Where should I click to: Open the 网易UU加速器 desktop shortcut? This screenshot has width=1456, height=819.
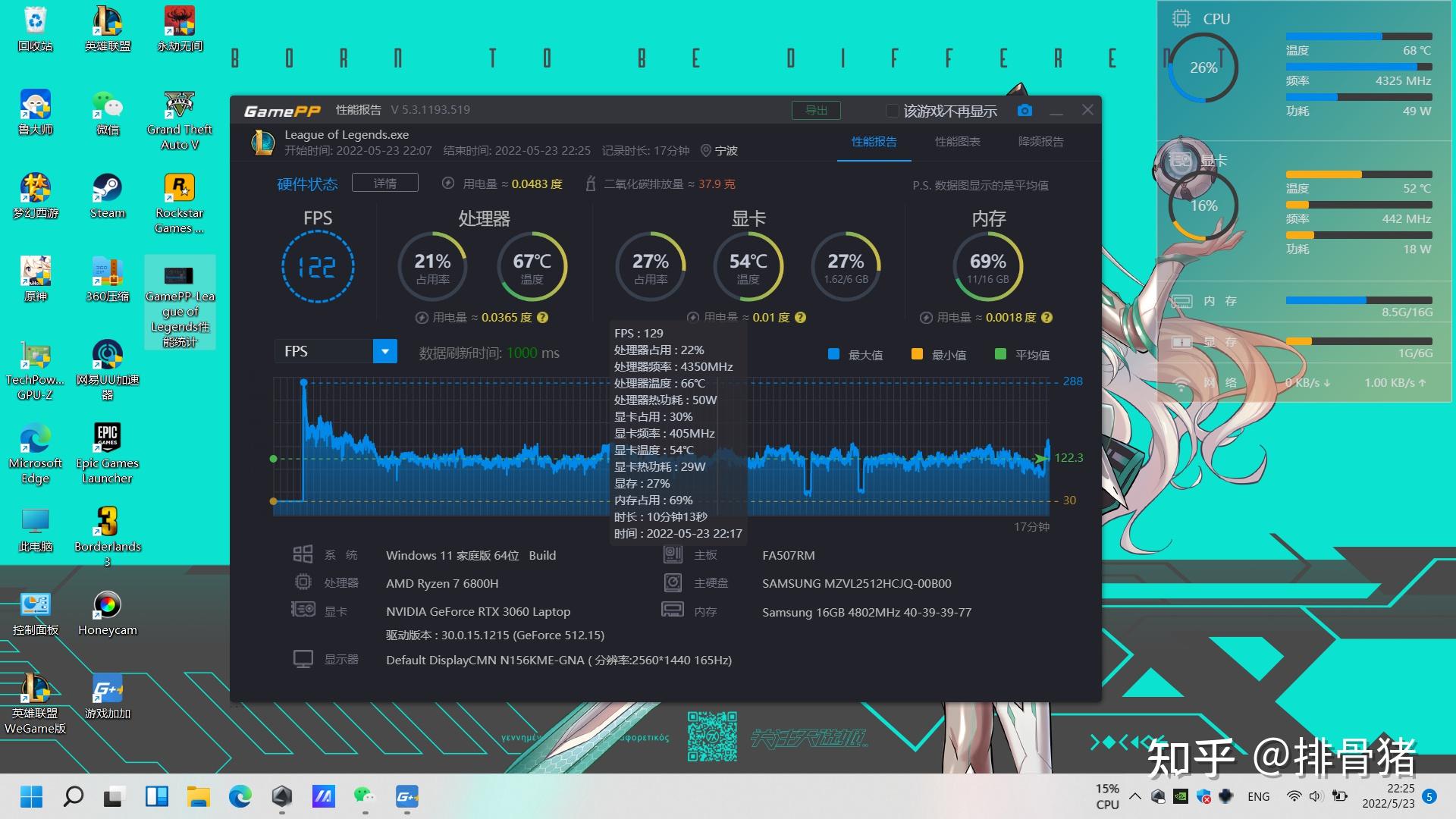pyautogui.click(x=108, y=370)
